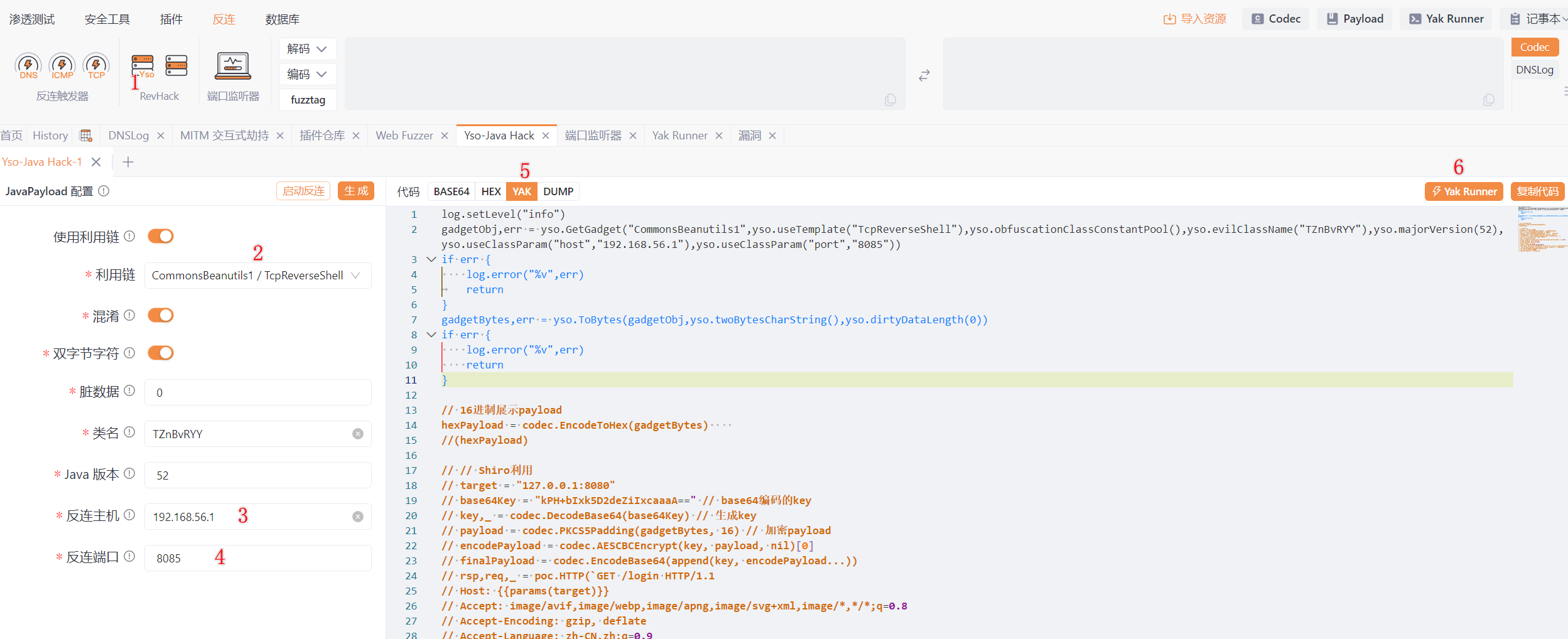Add a new Yso-Java Hack sub-tab
The height and width of the screenshot is (639, 1568).
128,163
